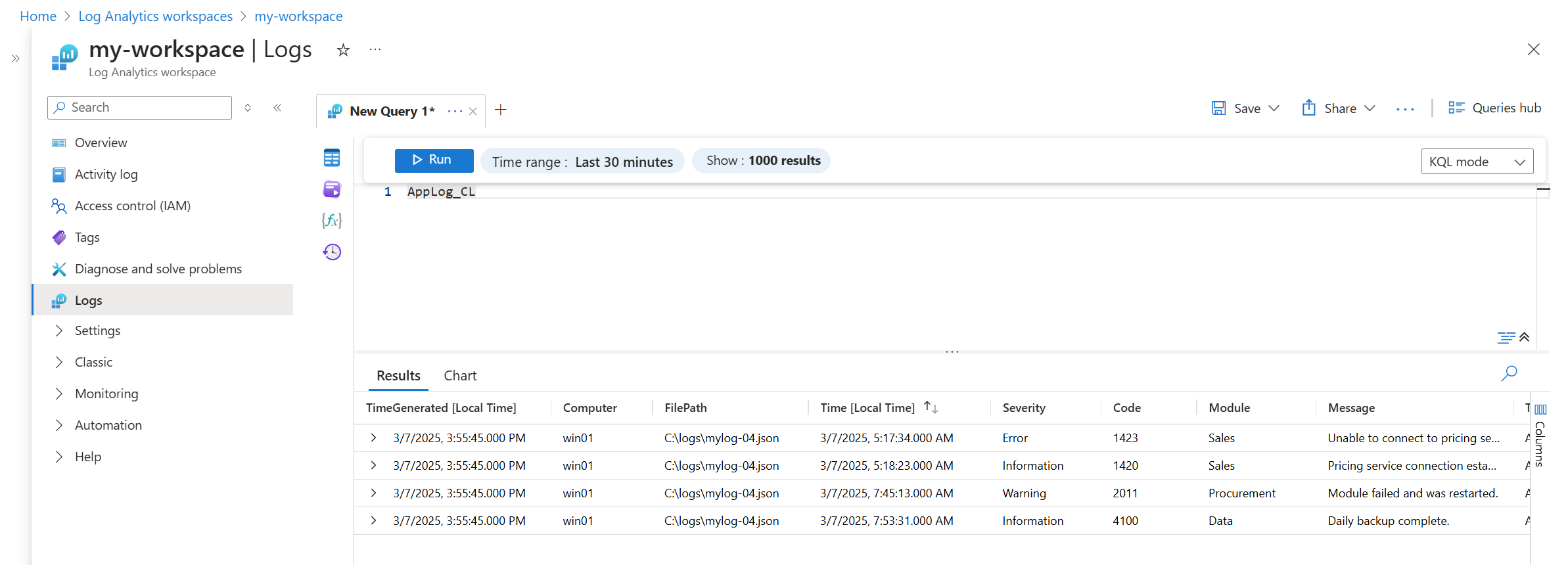Select the New Query 1 tab
Viewport: 1568px width, 565px height.
click(392, 112)
